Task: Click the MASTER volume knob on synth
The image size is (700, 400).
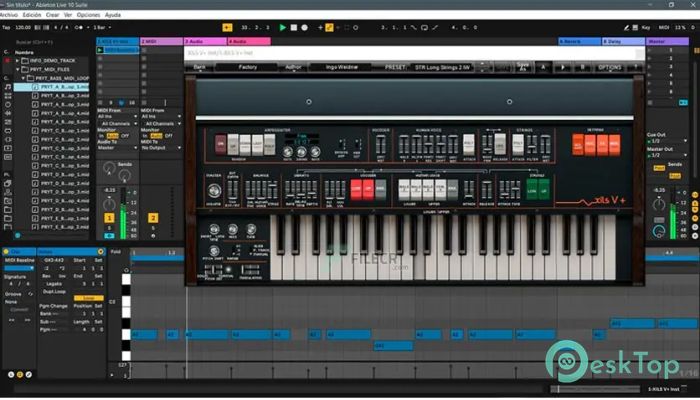Action: pyautogui.click(x=214, y=190)
